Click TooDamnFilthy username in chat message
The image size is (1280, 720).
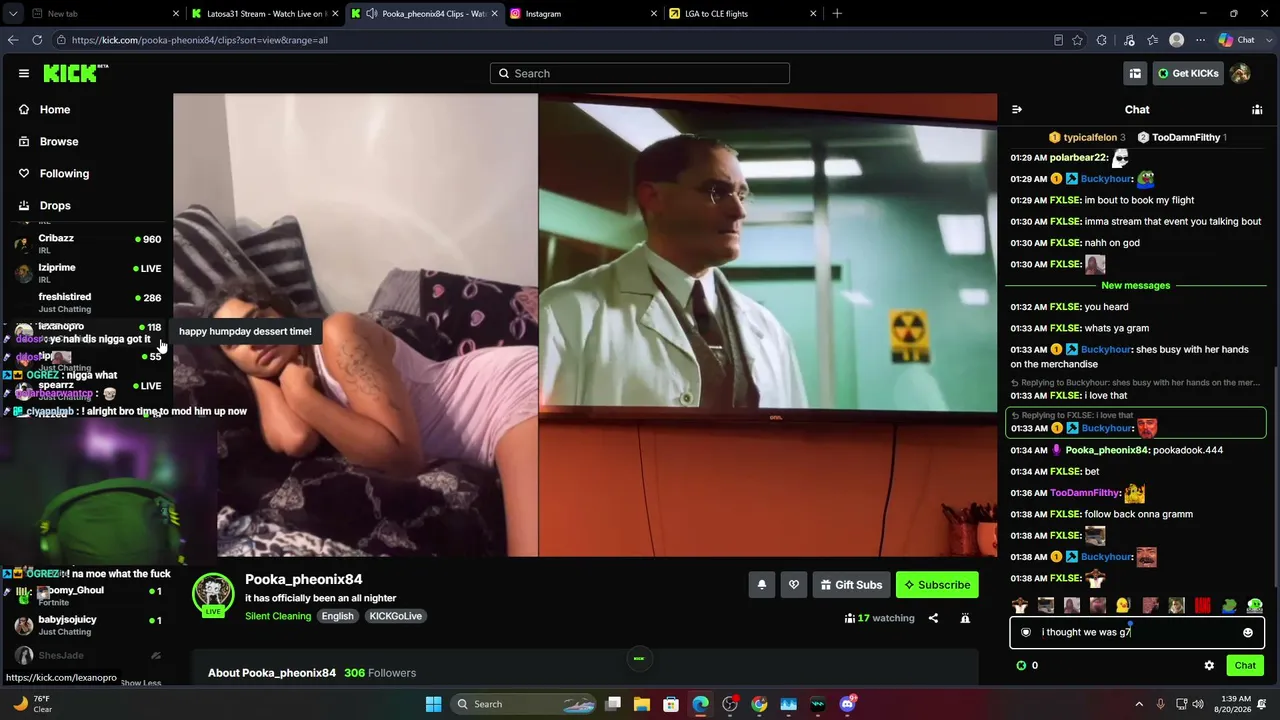coord(1085,493)
